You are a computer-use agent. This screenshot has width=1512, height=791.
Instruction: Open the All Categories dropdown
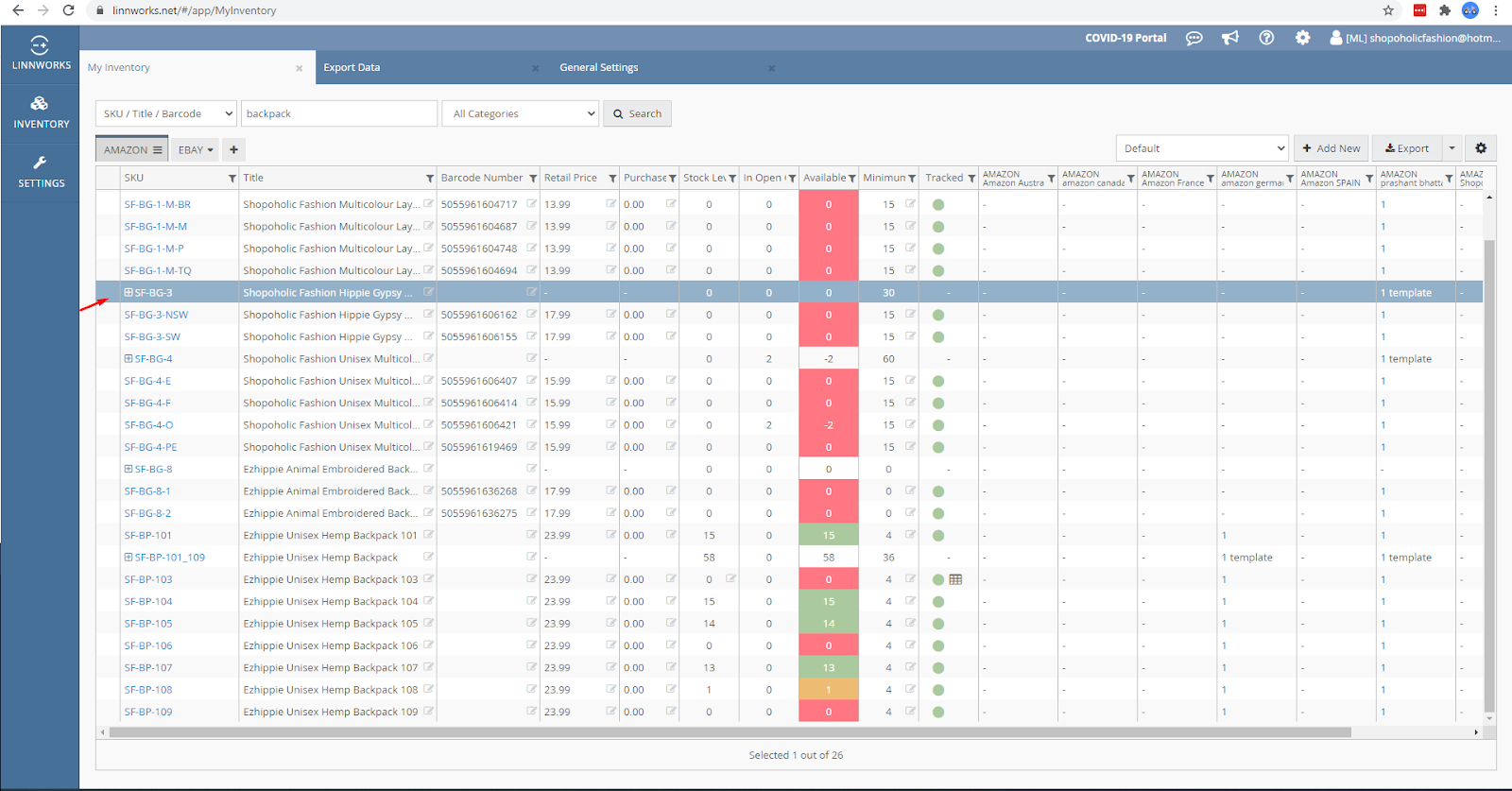point(521,113)
